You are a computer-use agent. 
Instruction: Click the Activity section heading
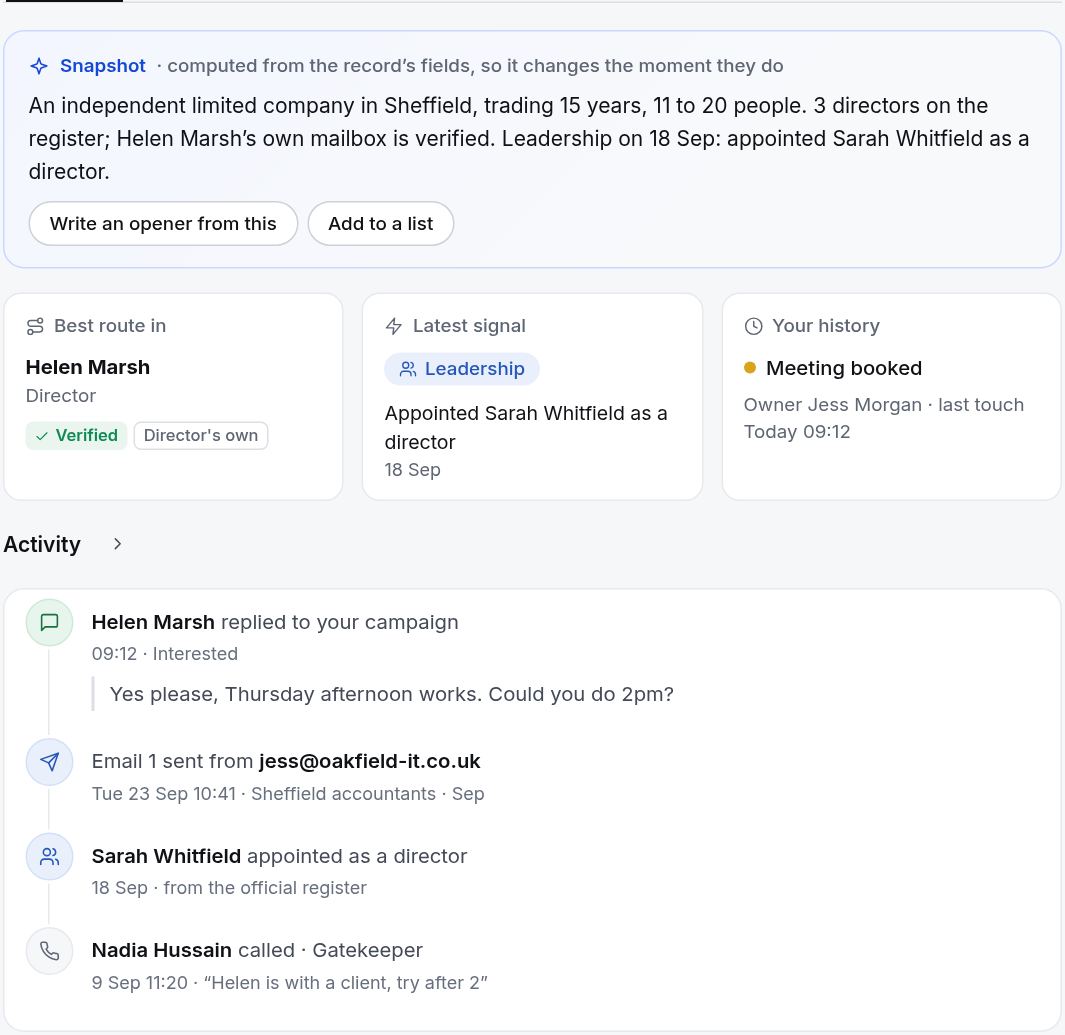42,544
